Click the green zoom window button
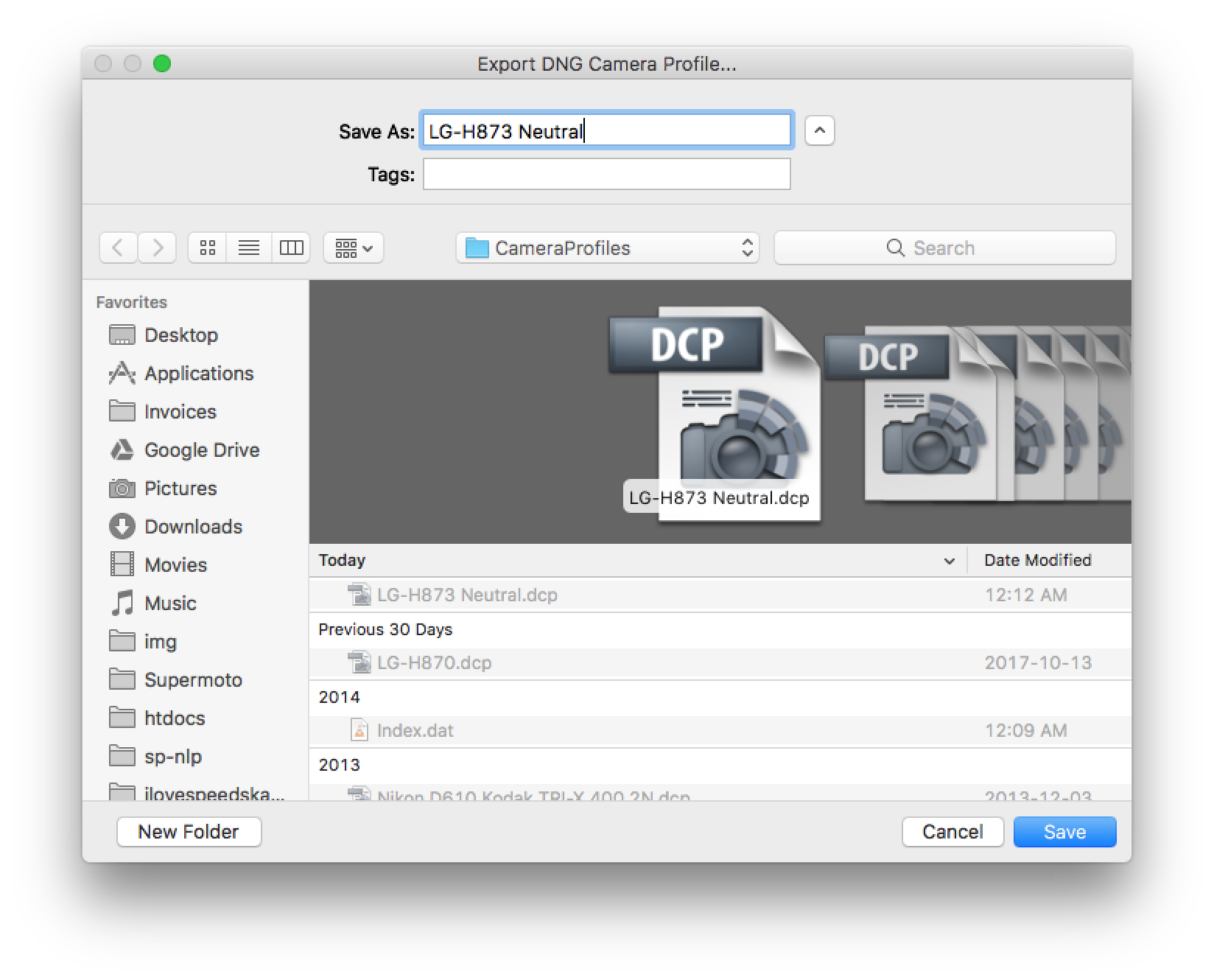Image resolution: width=1214 pixels, height=980 pixels. pyautogui.click(x=162, y=64)
